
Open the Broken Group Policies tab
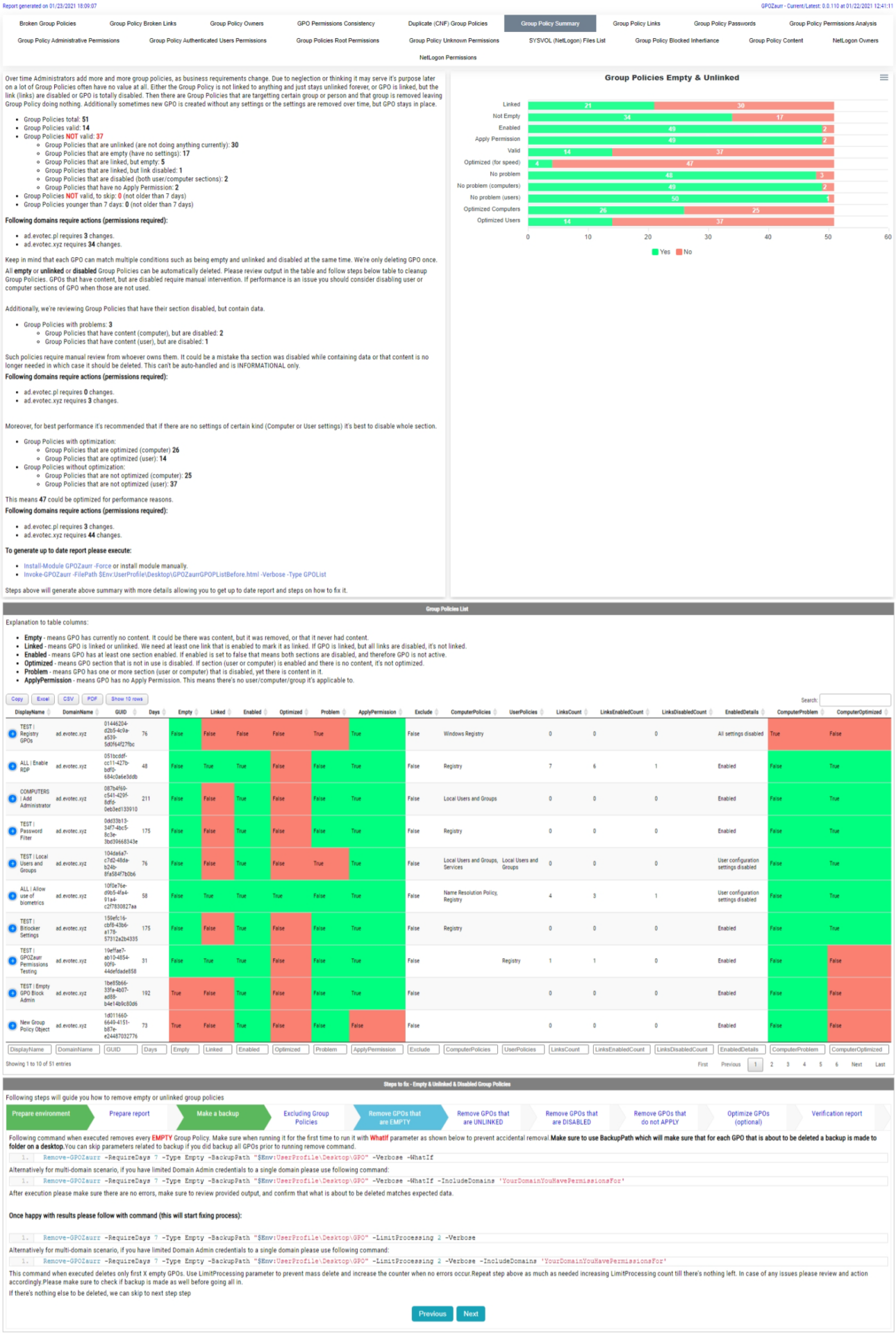pyautogui.click(x=47, y=24)
